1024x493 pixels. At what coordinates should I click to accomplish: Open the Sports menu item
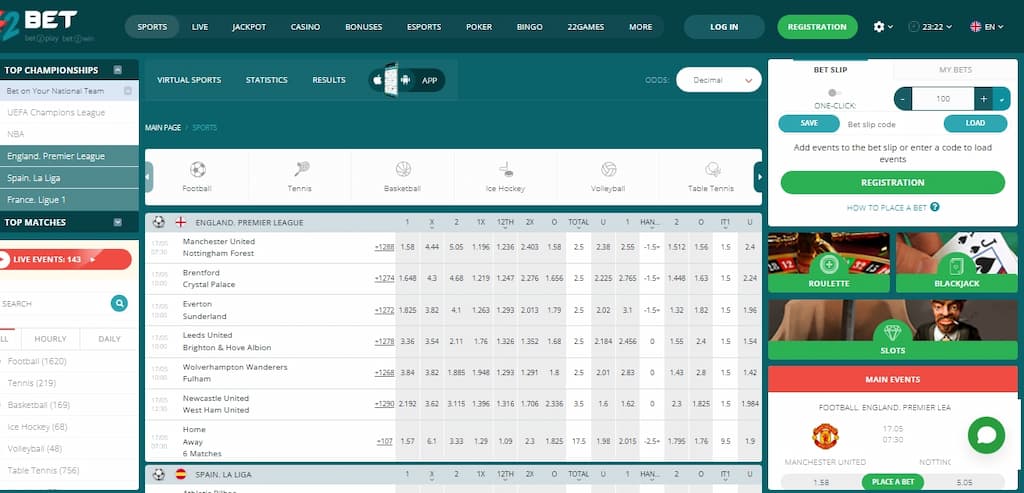[x=152, y=27]
